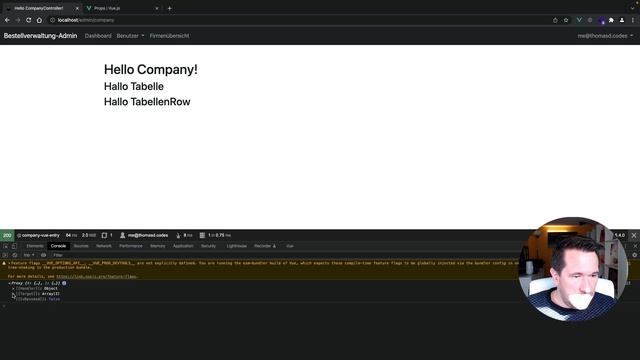Open the Twig render time panel
Screen dimensions: 640x360
184,236
